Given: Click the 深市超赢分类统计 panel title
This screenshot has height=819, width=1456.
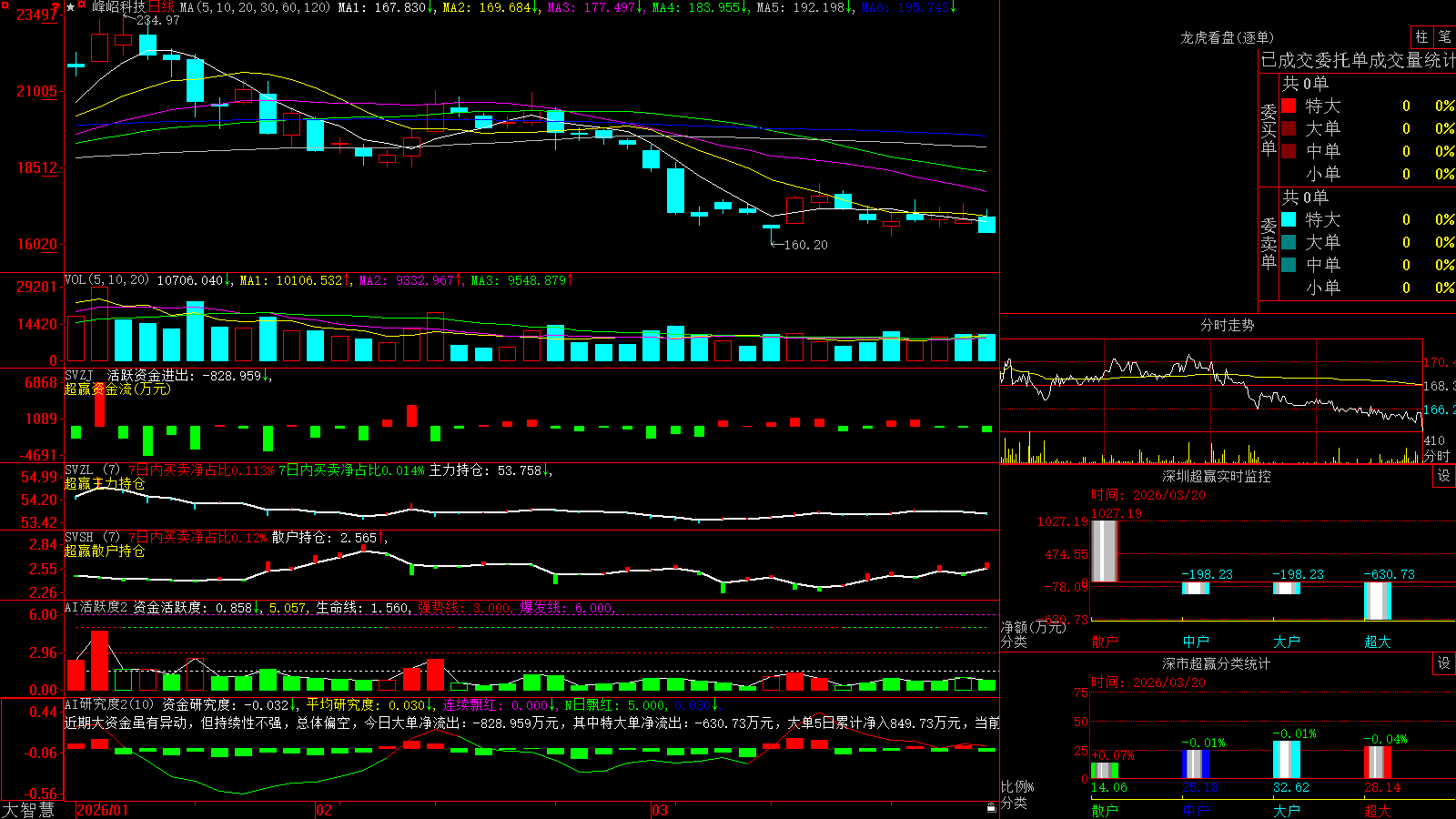Looking at the screenshot, I should pyautogui.click(x=1217, y=663).
